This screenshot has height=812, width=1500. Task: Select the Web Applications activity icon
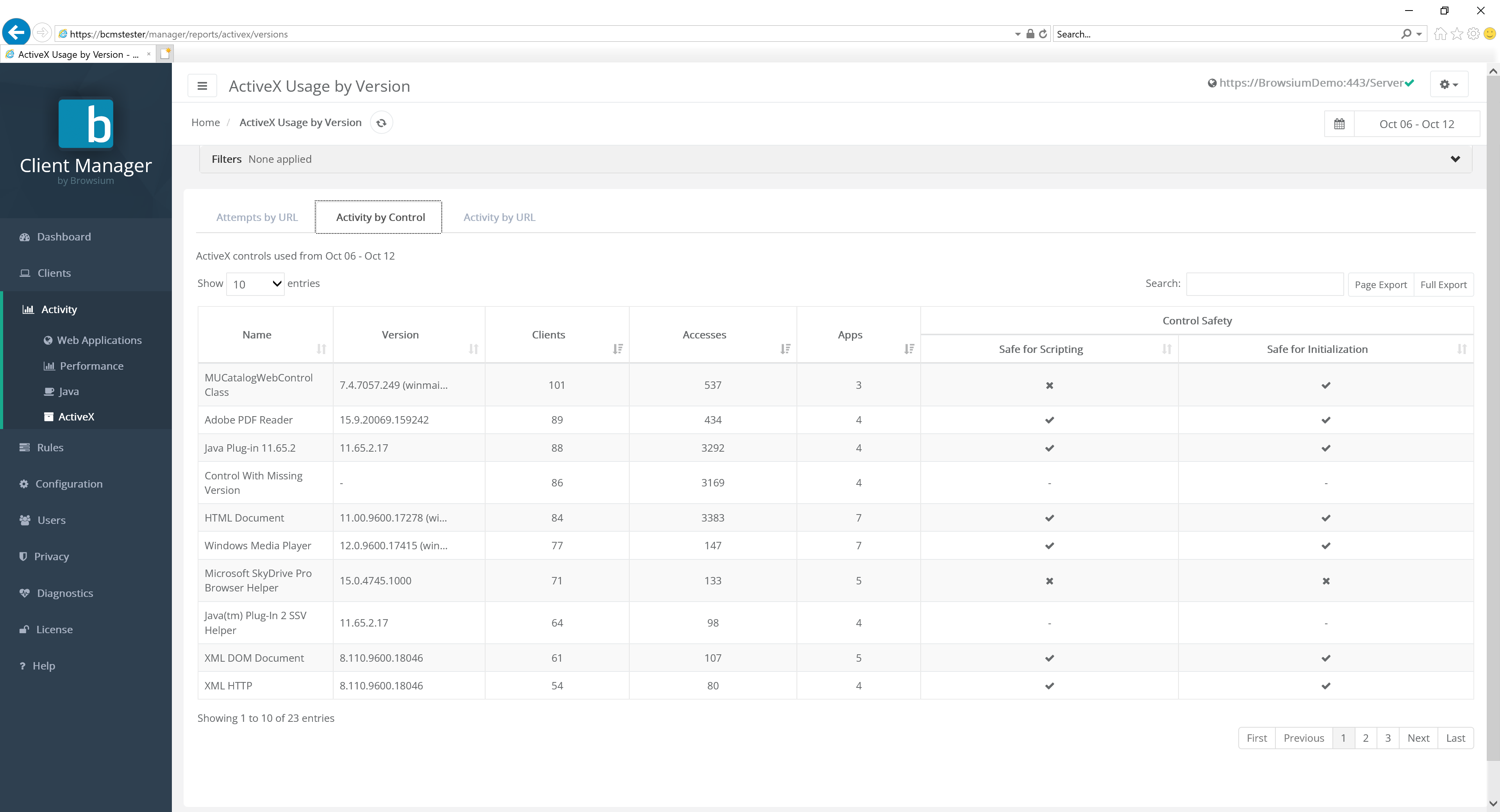48,340
